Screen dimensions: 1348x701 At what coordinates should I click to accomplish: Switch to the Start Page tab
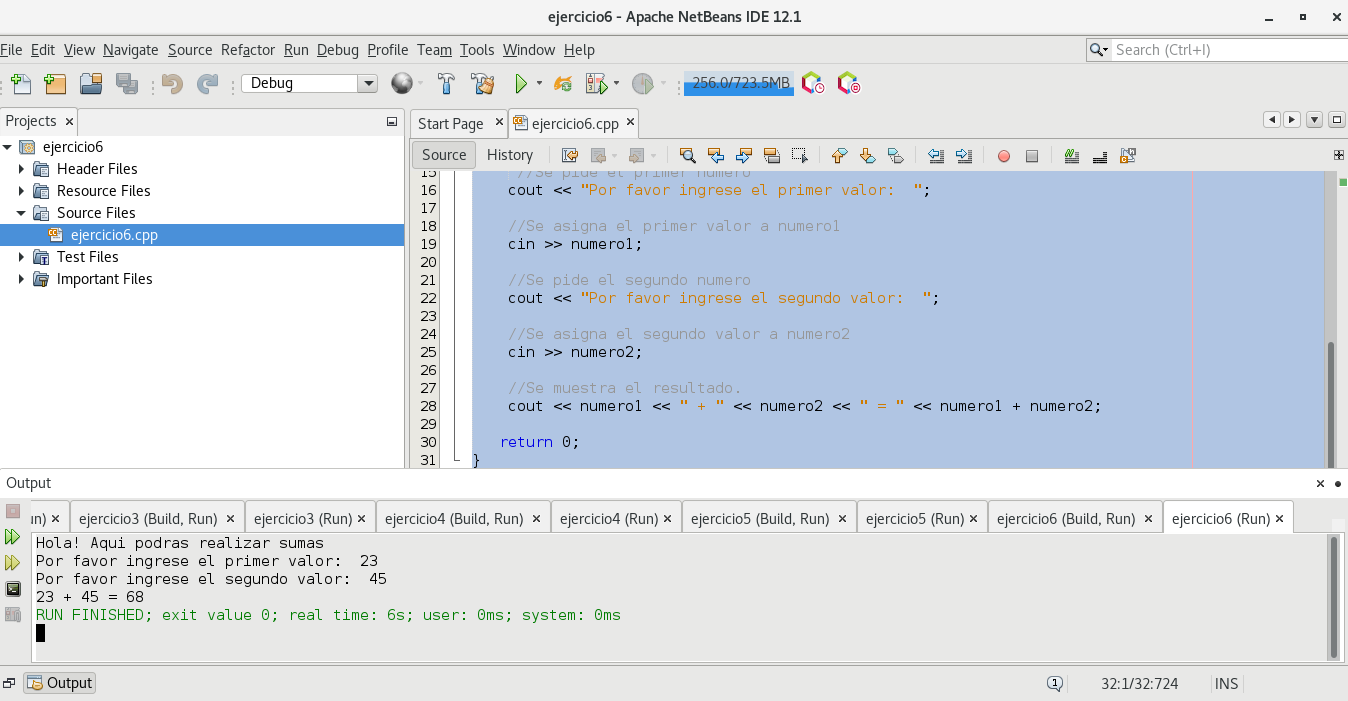(x=450, y=124)
